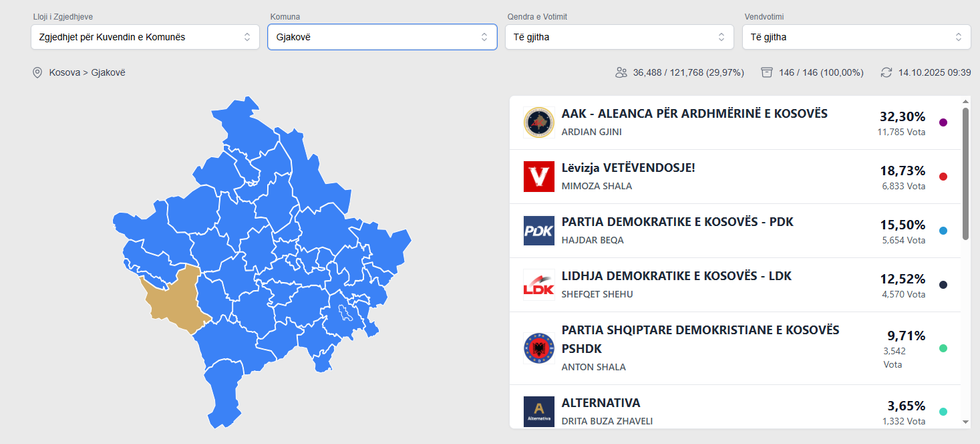Click the refresh icon beside the timestamp
Screen dimensions: 980x444
(886, 73)
